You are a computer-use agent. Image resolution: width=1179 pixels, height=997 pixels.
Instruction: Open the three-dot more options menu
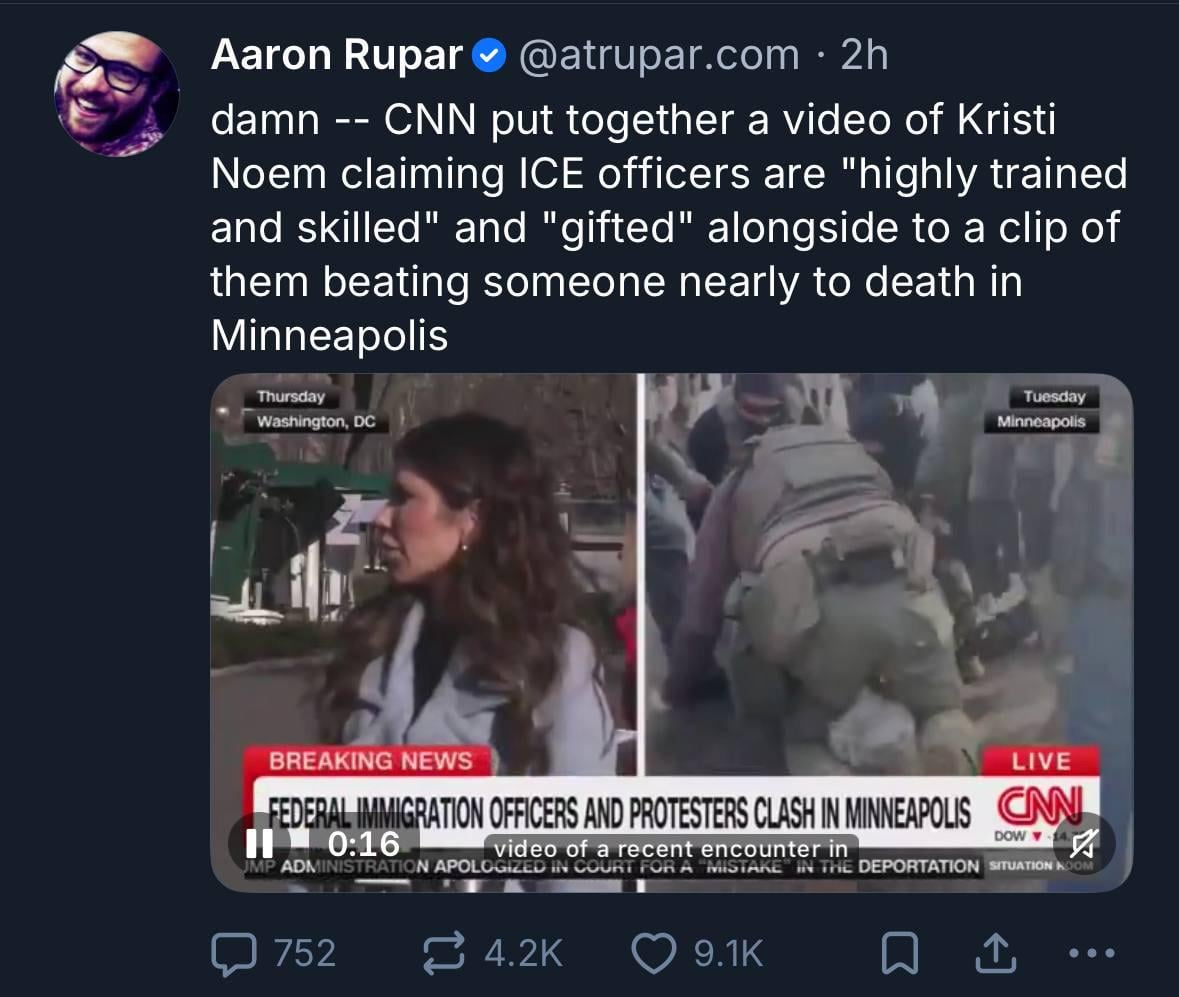(x=1092, y=953)
